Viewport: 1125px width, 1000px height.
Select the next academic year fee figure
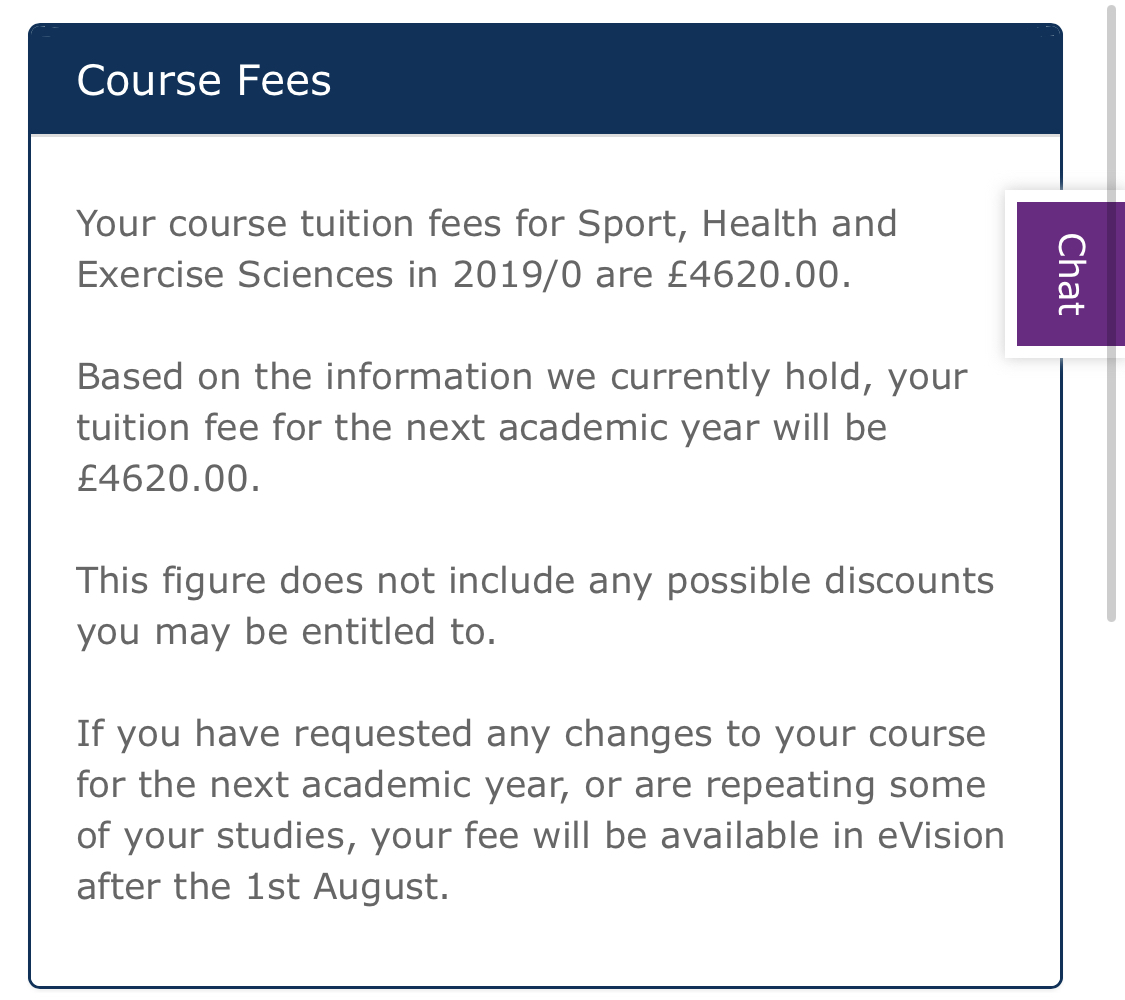pyautogui.click(x=165, y=477)
